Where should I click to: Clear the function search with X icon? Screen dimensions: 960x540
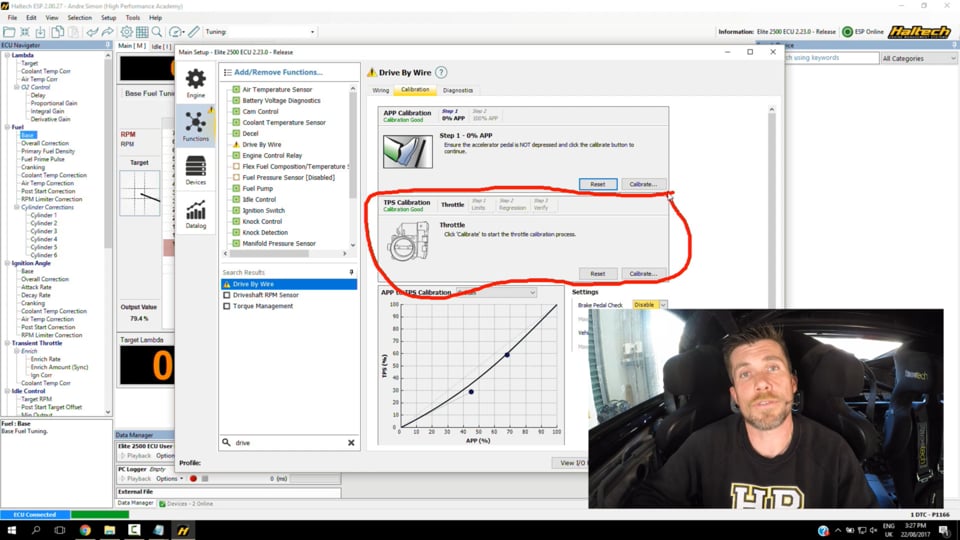click(351, 443)
